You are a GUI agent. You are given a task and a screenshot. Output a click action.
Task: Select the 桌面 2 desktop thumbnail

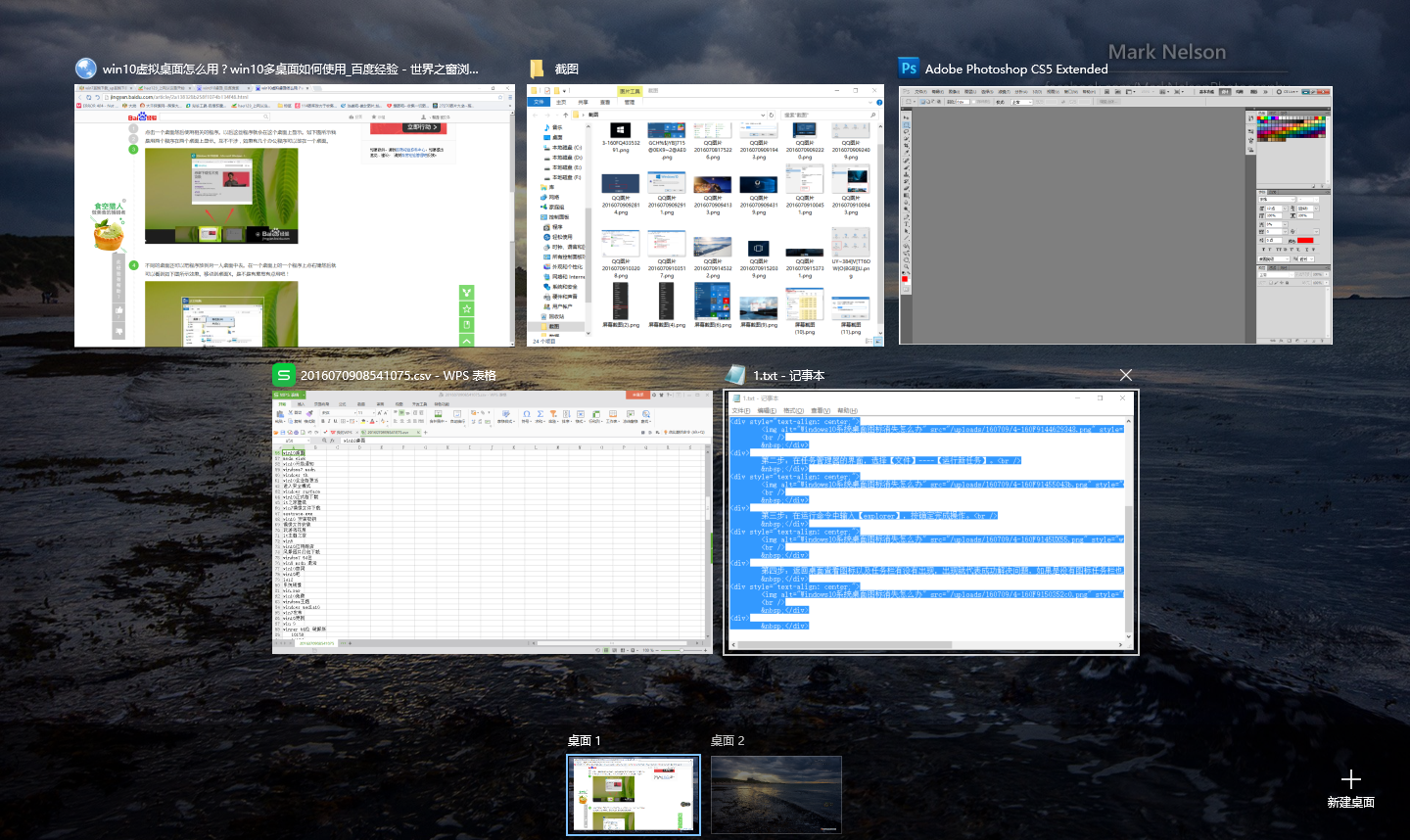click(776, 793)
